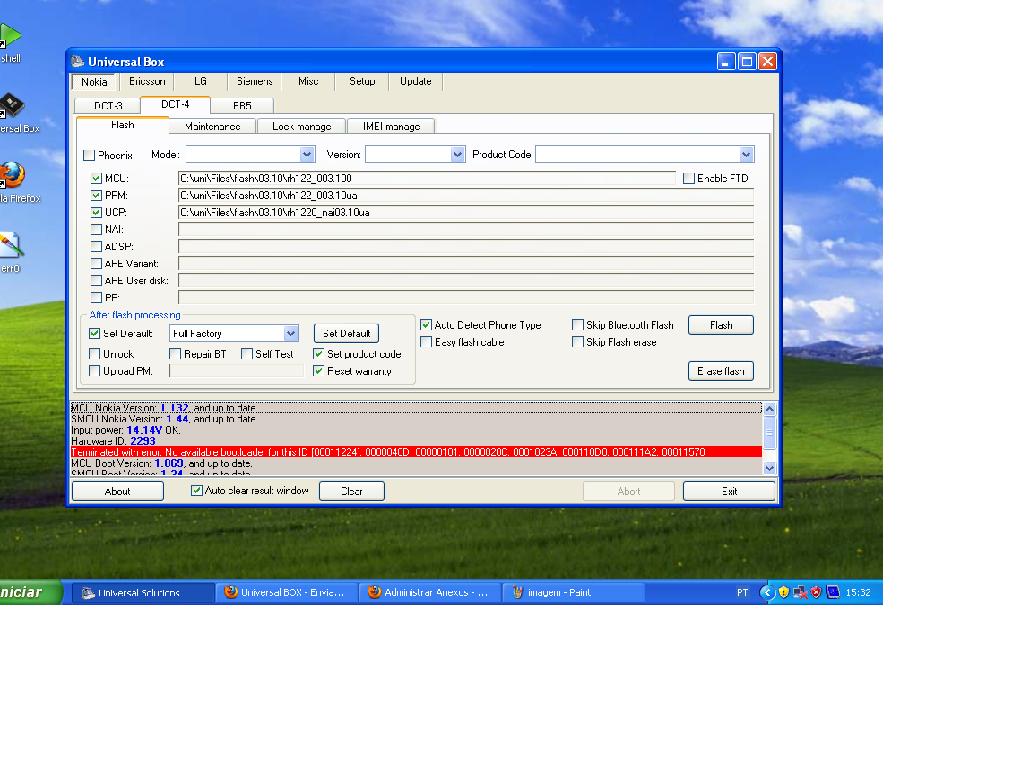Switch to the Ericsson tab
Viewport: 1024px width, 768px height.
[147, 82]
